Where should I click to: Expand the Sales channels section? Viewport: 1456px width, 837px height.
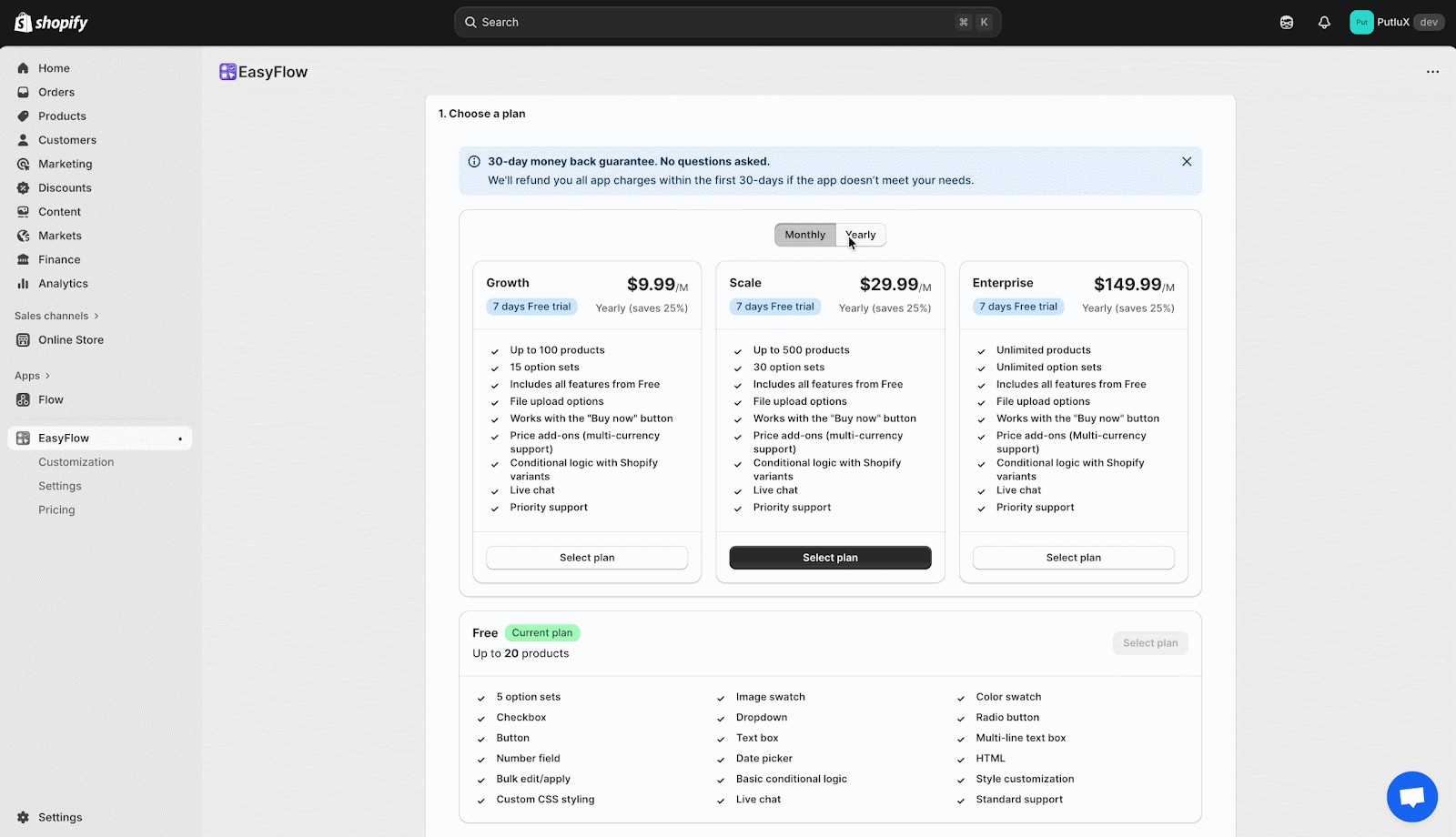coord(52,316)
